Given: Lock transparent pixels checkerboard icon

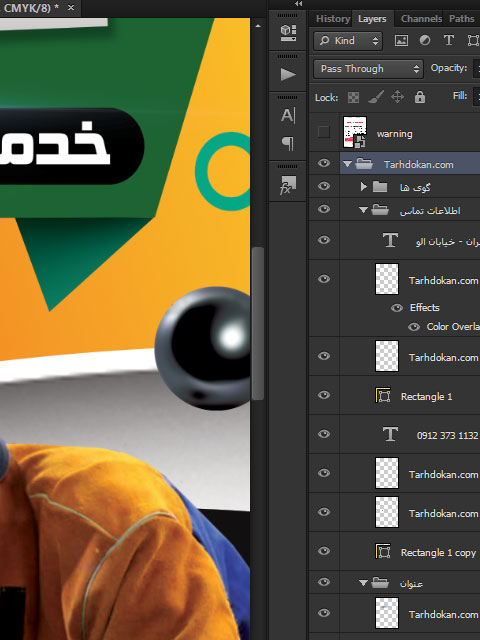Looking at the screenshot, I should point(353,98).
